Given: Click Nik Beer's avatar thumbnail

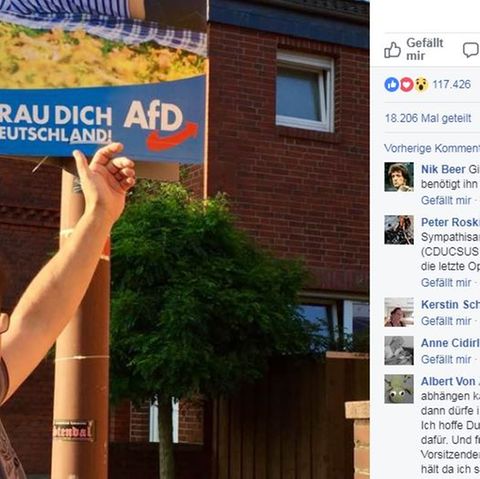Looking at the screenshot, I should (x=399, y=177).
